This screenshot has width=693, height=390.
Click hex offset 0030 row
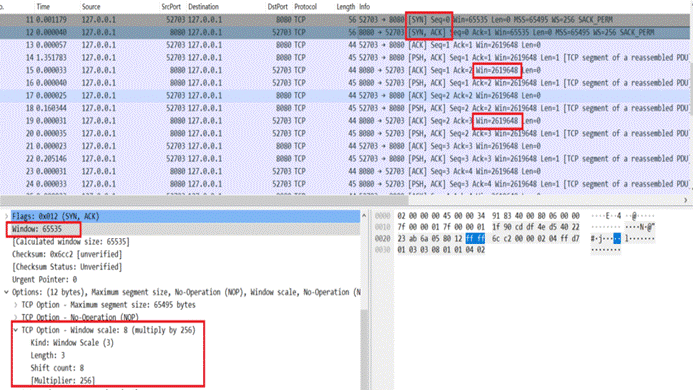pyautogui.click(x=383, y=250)
